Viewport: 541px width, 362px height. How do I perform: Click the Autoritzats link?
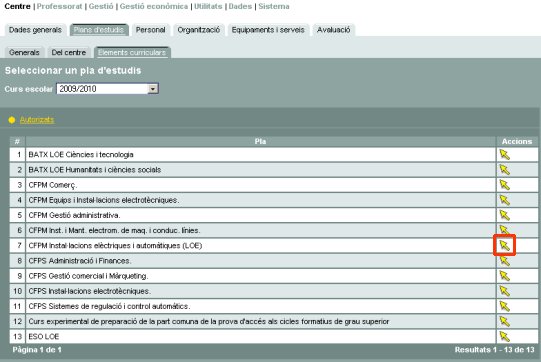(x=37, y=120)
